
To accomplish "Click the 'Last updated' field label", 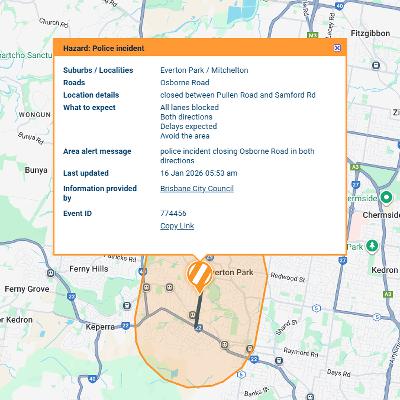I will click(86, 173).
